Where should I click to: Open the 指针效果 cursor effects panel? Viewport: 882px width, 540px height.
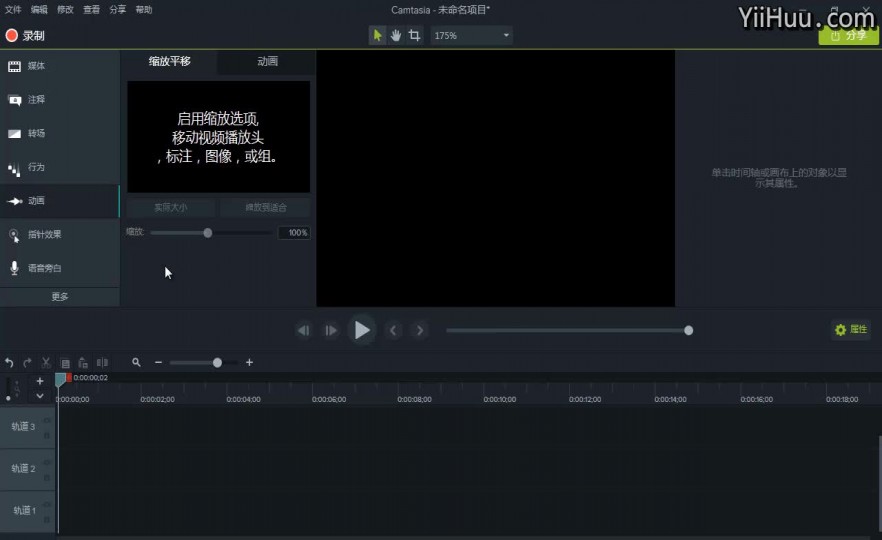(x=60, y=235)
